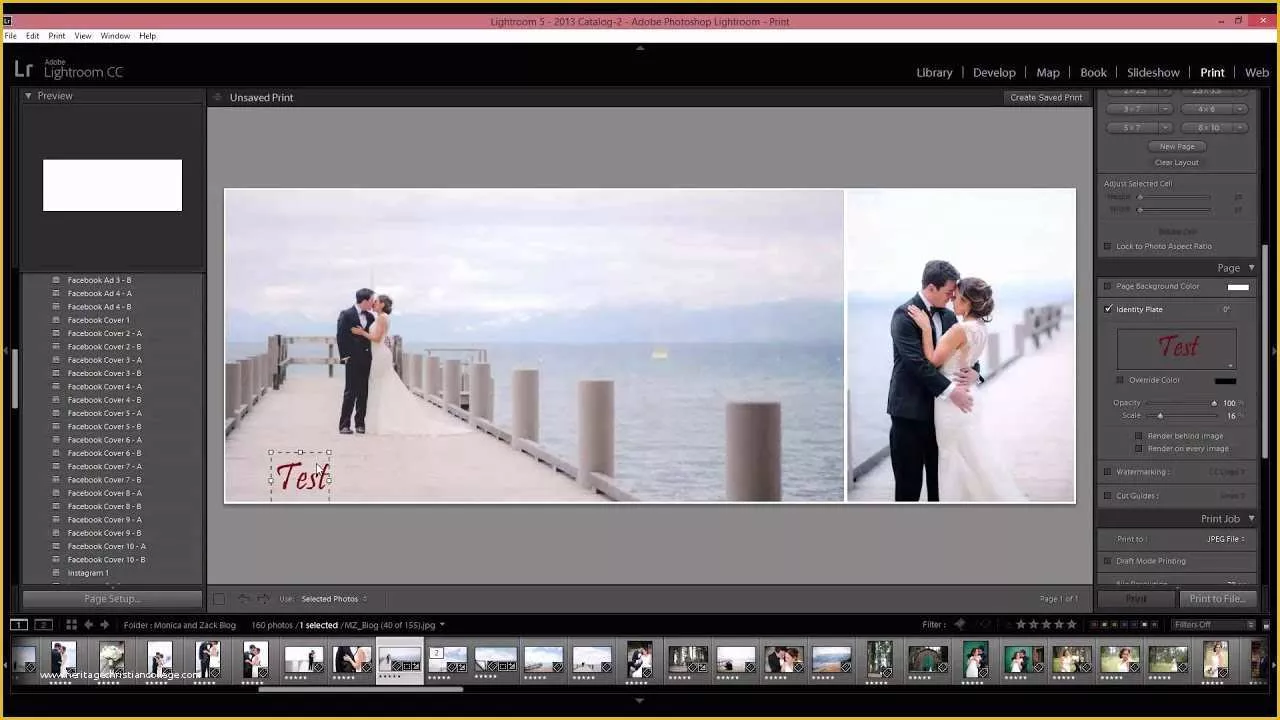Click the Page Setup button
This screenshot has width=1280, height=720.
click(x=112, y=599)
